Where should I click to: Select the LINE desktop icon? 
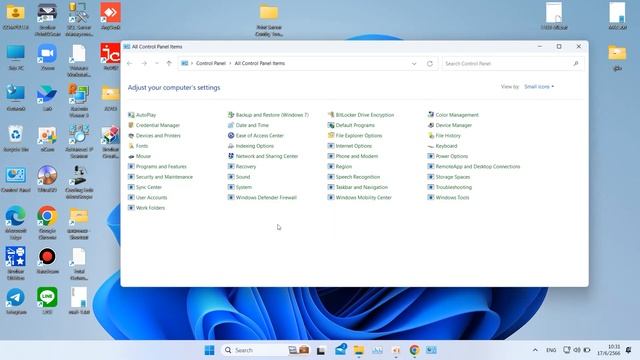[x=47, y=301]
